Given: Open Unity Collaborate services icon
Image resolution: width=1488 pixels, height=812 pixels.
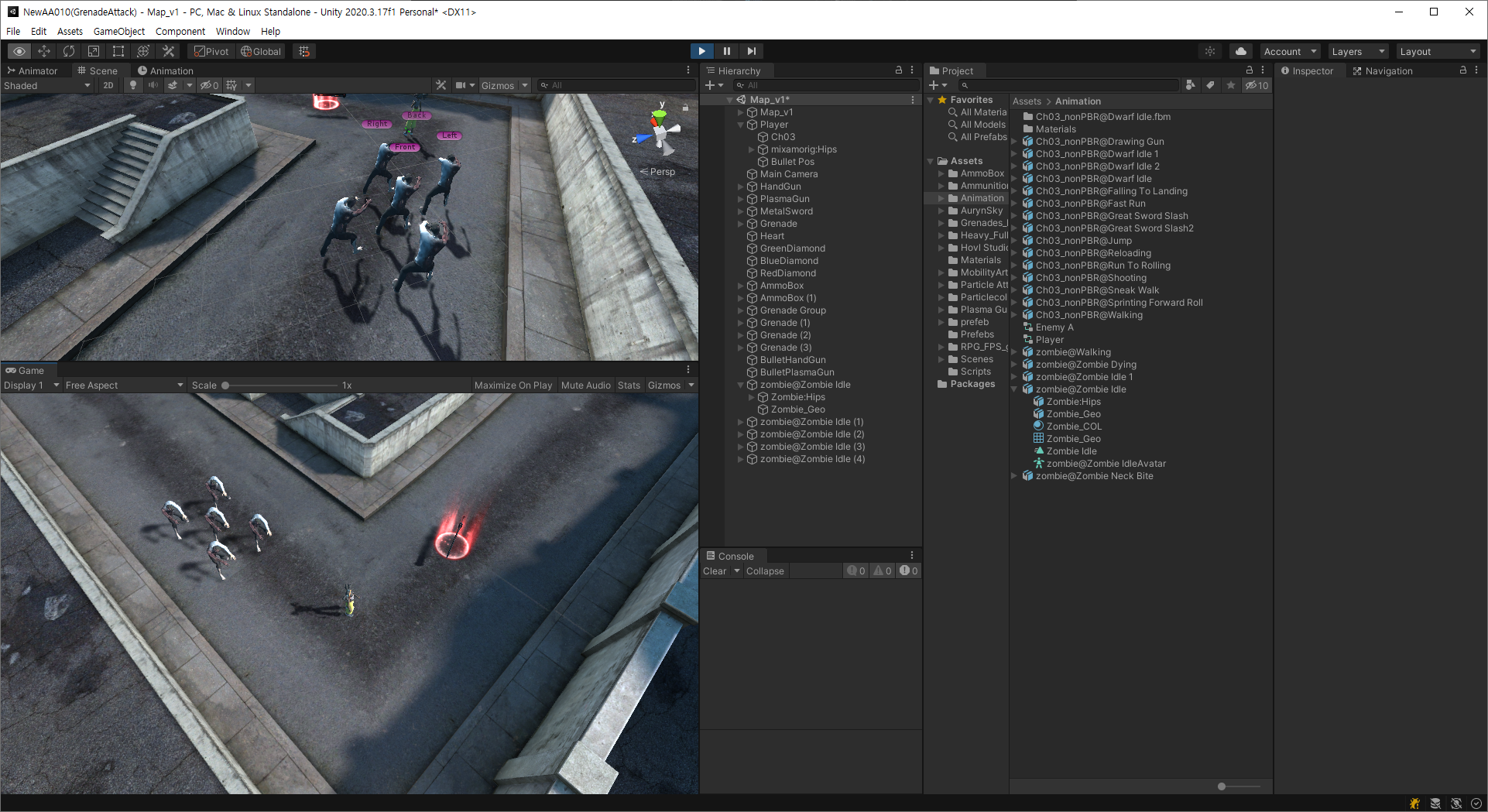Looking at the screenshot, I should pyautogui.click(x=1210, y=51).
